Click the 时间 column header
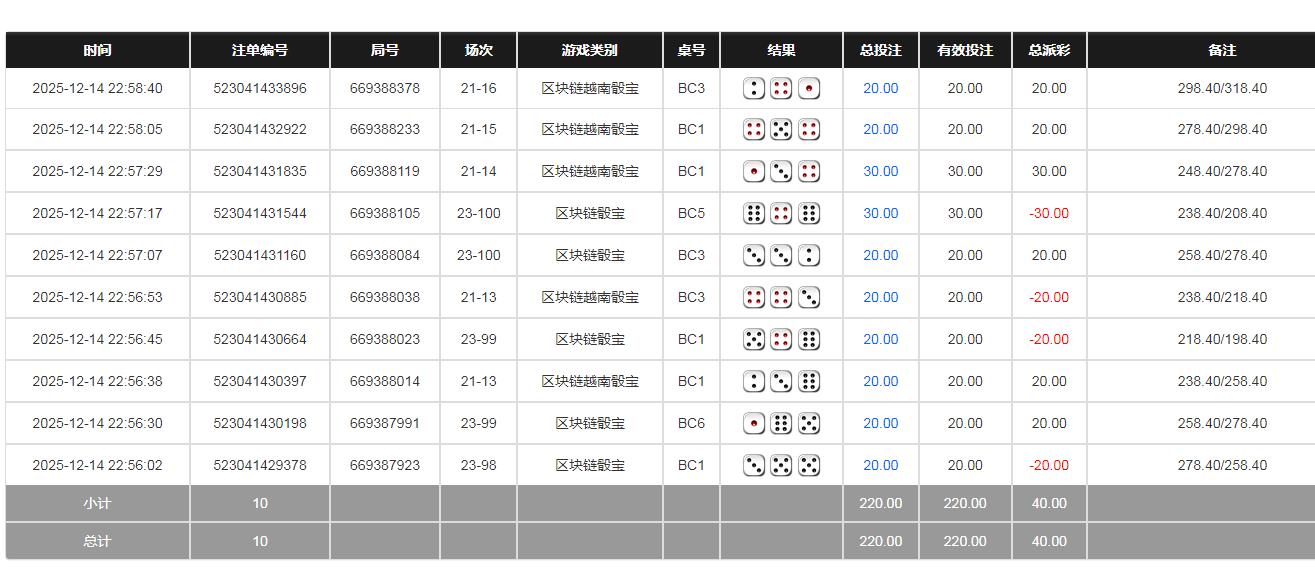Viewport: 1315px width, 578px height. pyautogui.click(x=97, y=50)
